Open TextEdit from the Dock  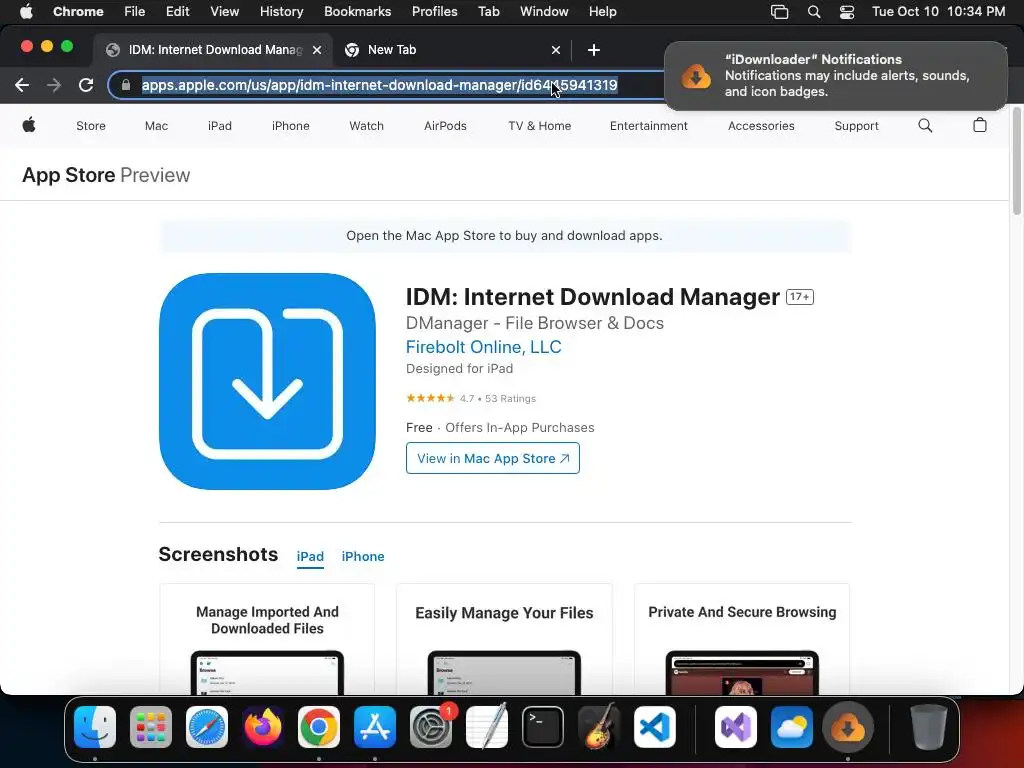487,727
